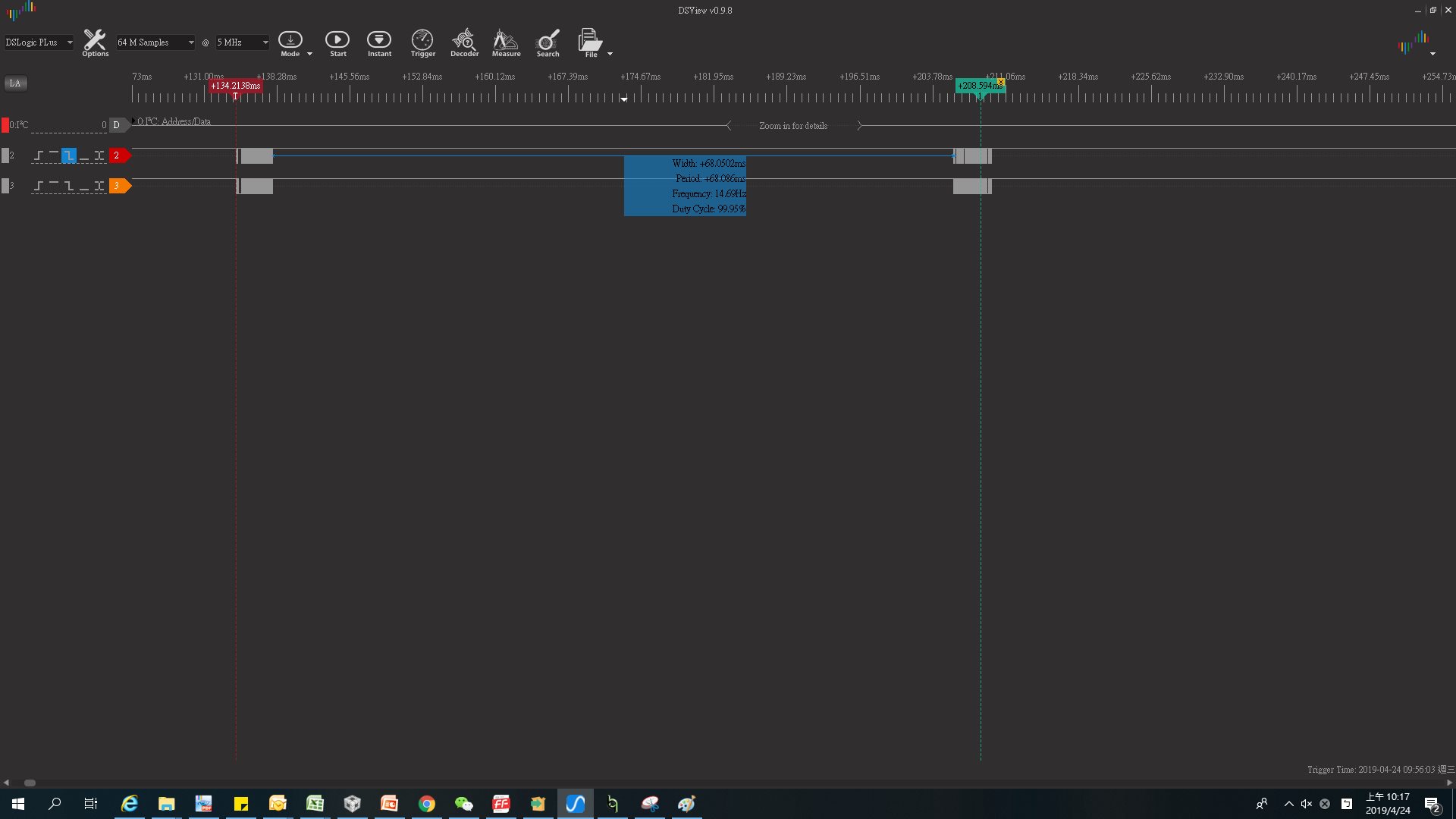Open the Decoder panel

[464, 43]
